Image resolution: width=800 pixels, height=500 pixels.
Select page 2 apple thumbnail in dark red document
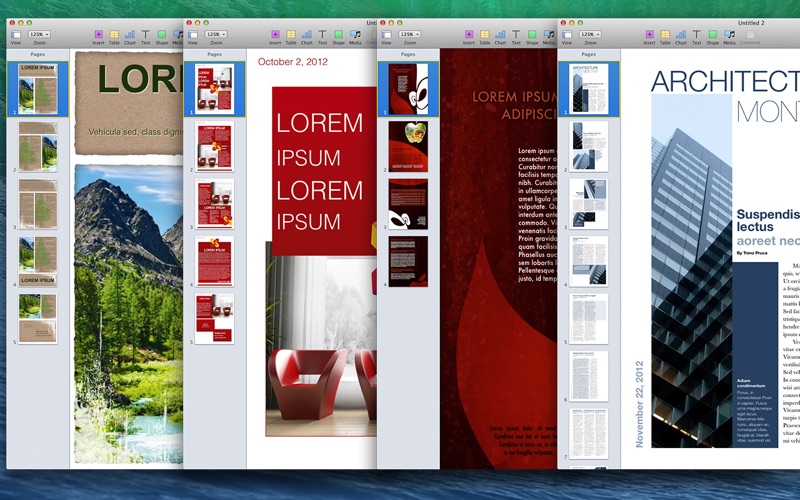[408, 145]
